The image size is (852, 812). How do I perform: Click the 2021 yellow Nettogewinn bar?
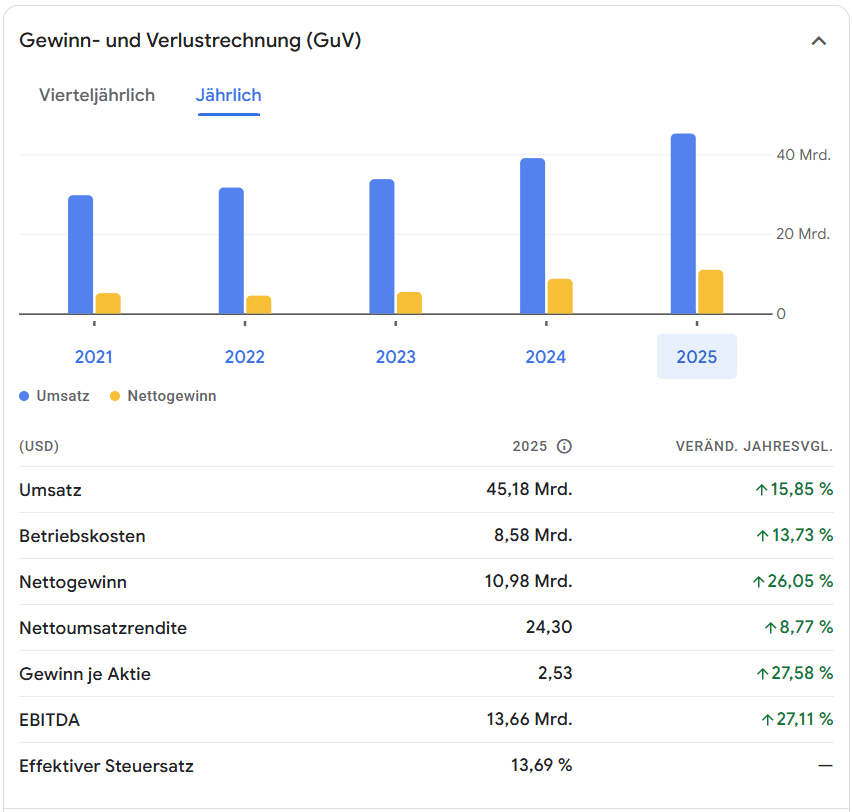108,303
